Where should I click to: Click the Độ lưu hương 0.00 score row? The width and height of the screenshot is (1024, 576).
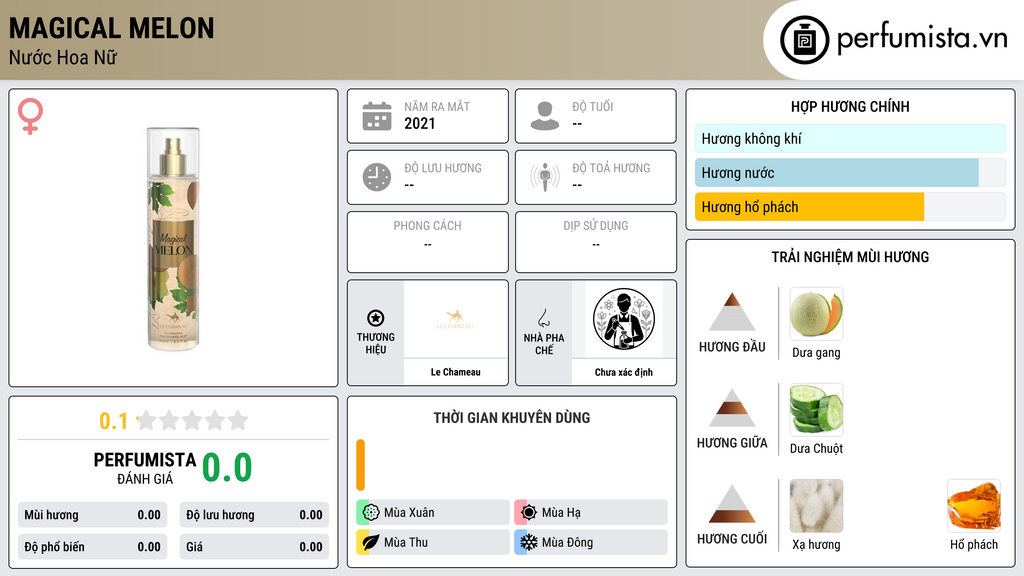tap(254, 515)
